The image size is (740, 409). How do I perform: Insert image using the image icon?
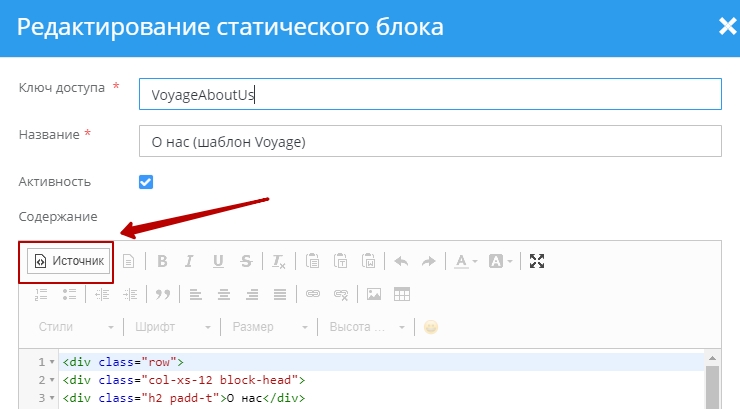pos(374,294)
